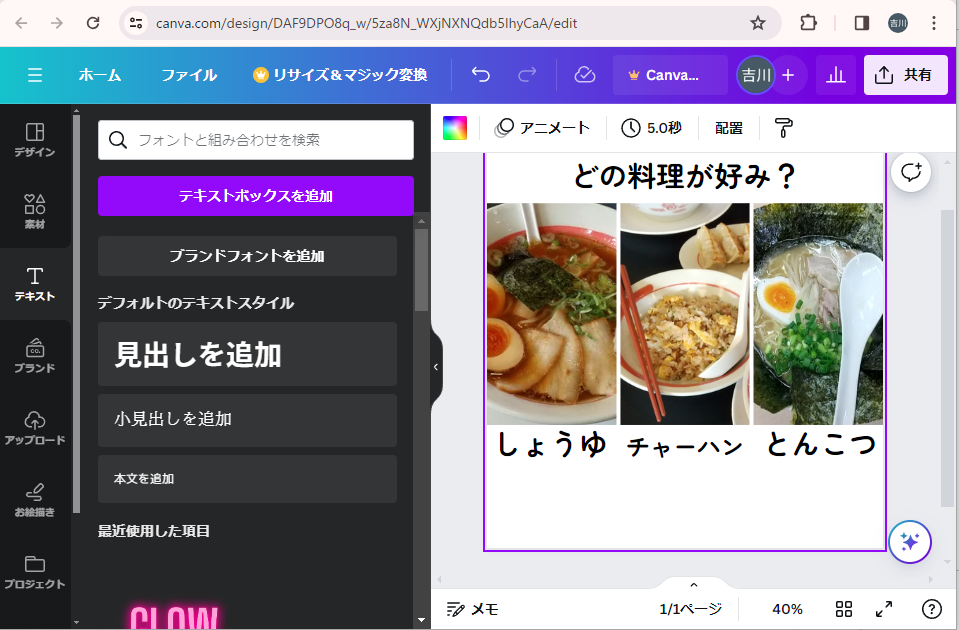Select the paint roller style copy icon
This screenshot has width=959, height=630.
click(783, 127)
